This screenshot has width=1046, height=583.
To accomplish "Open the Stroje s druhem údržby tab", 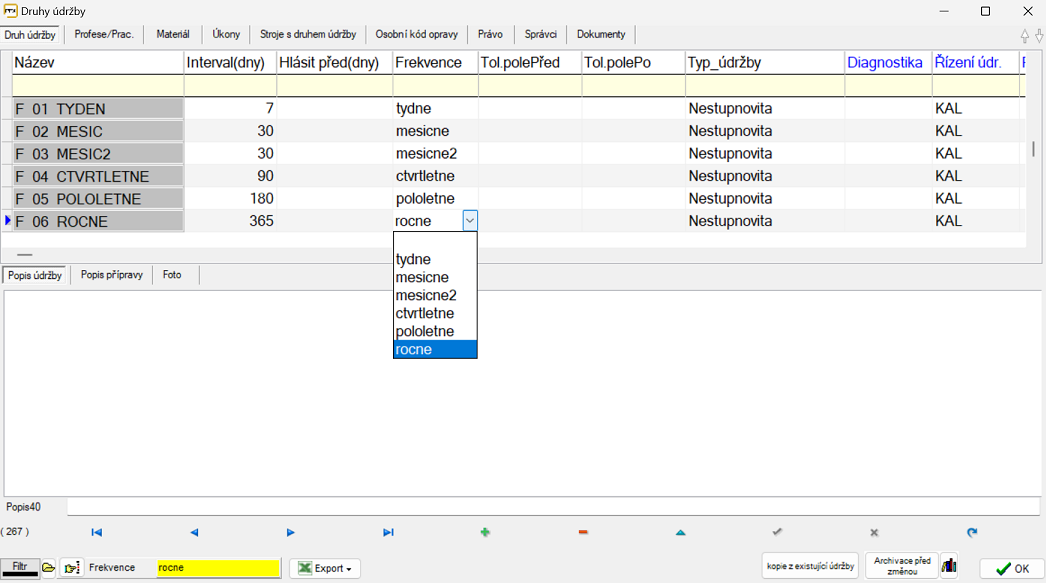I will (308, 34).
